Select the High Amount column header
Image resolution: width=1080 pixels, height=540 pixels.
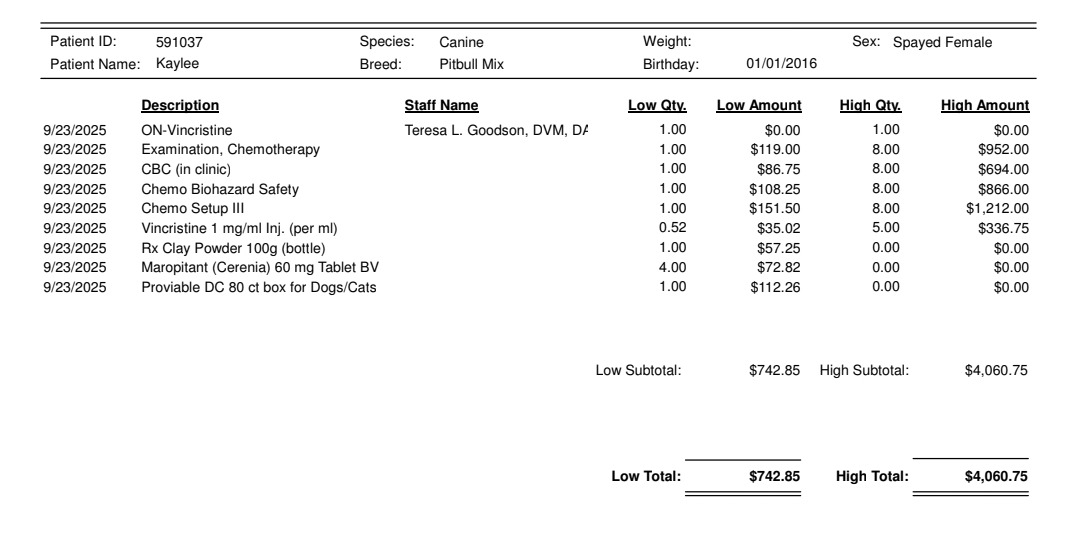(985, 106)
